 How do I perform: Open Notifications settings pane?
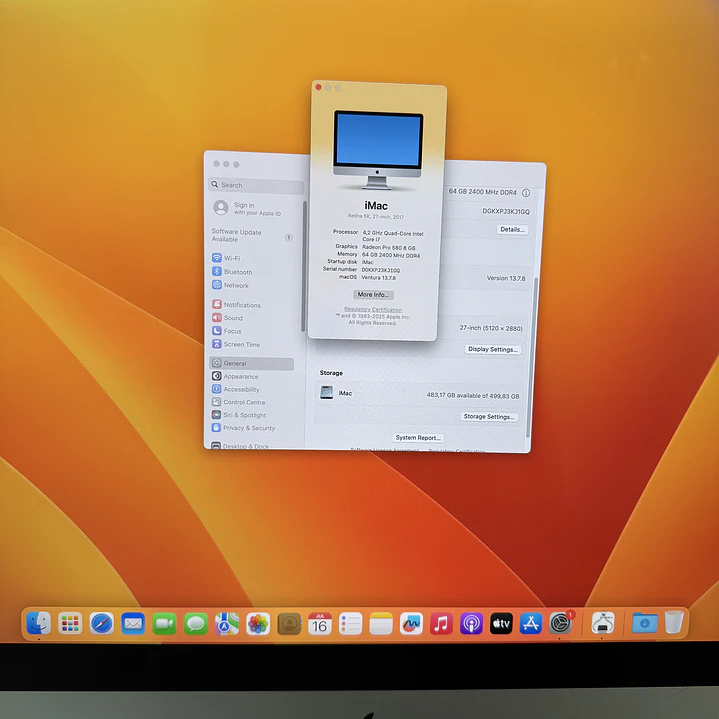237,305
